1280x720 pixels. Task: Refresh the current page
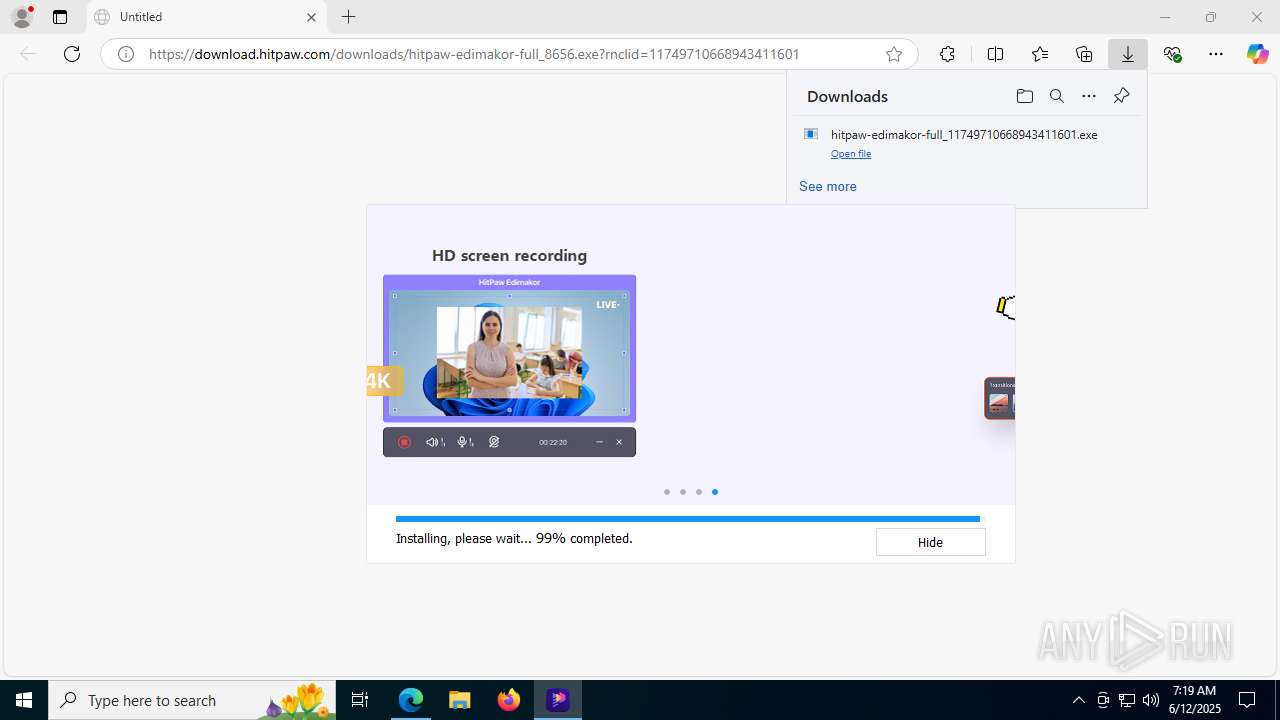coord(72,54)
